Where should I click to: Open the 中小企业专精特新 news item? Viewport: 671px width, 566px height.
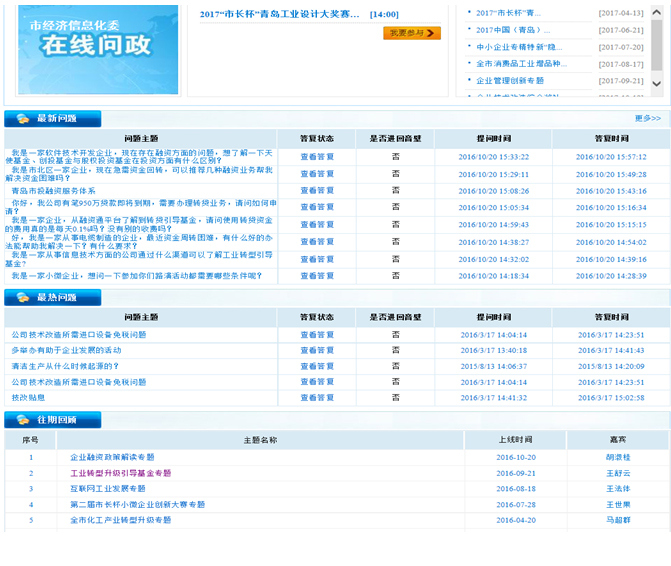pos(518,47)
